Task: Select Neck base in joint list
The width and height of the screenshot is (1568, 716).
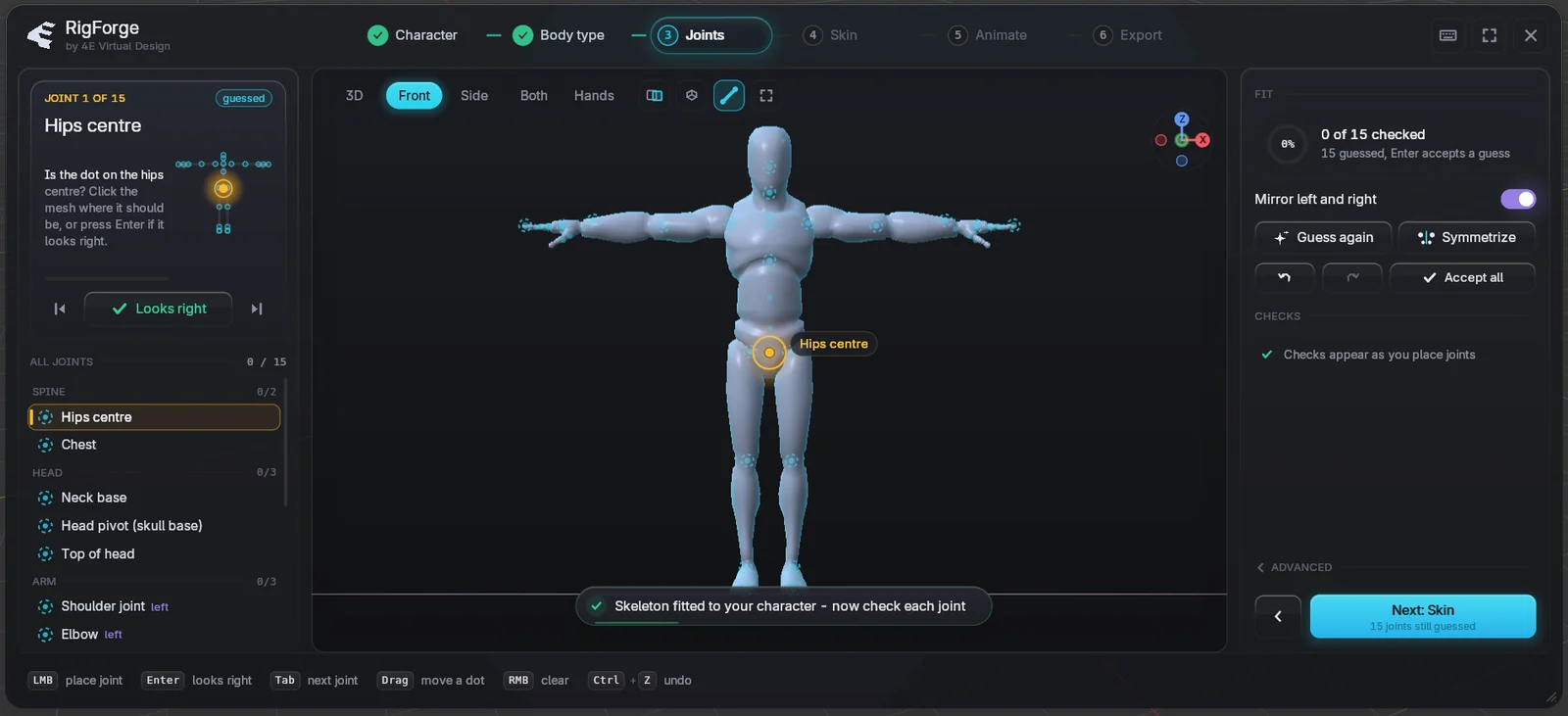Action: pyautogui.click(x=155, y=498)
